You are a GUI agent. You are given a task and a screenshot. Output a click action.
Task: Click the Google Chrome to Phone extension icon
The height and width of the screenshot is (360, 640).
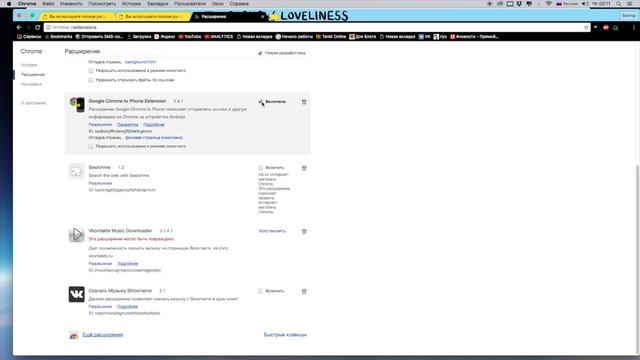[x=77, y=104]
